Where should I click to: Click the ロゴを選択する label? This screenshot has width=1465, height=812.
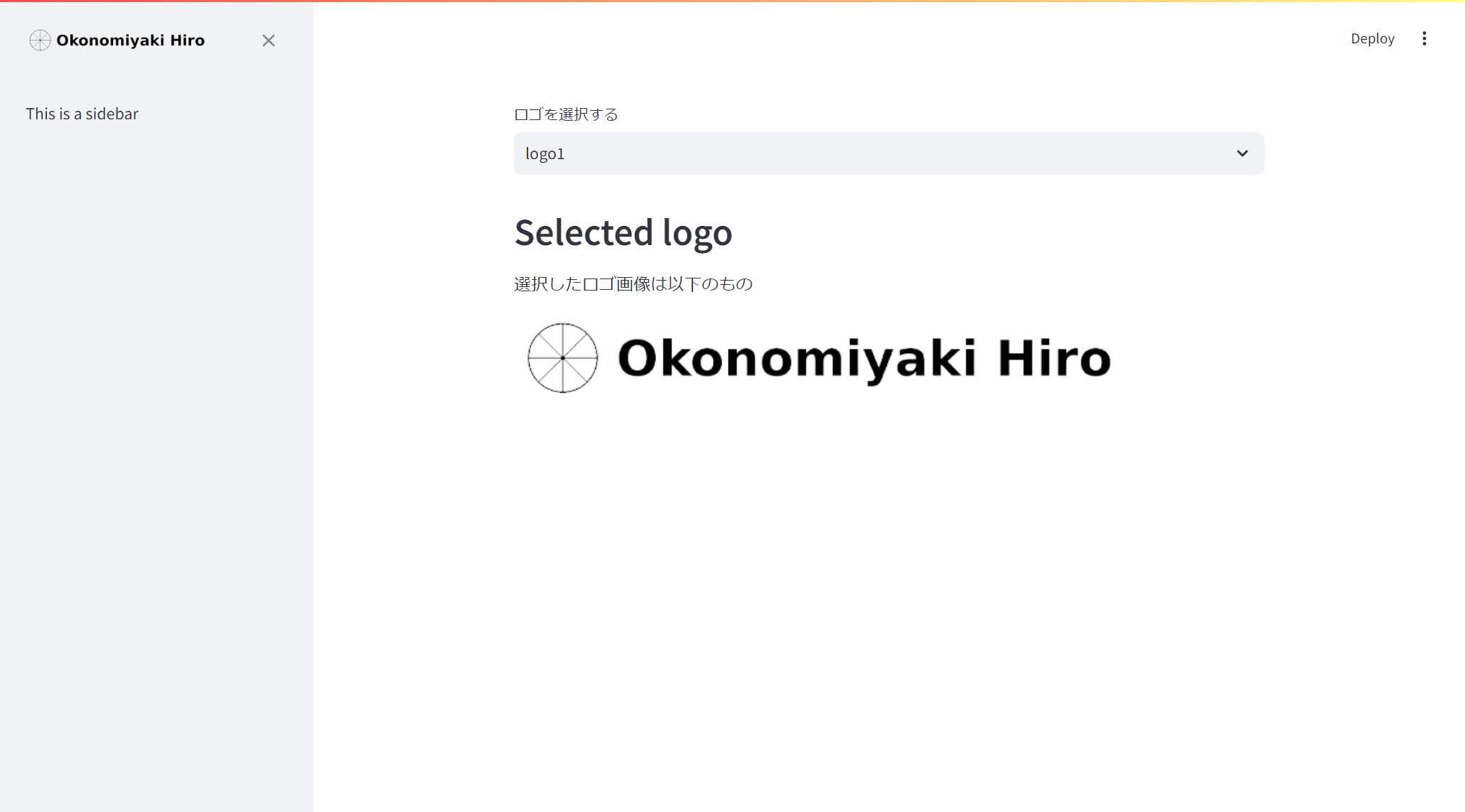pos(566,114)
